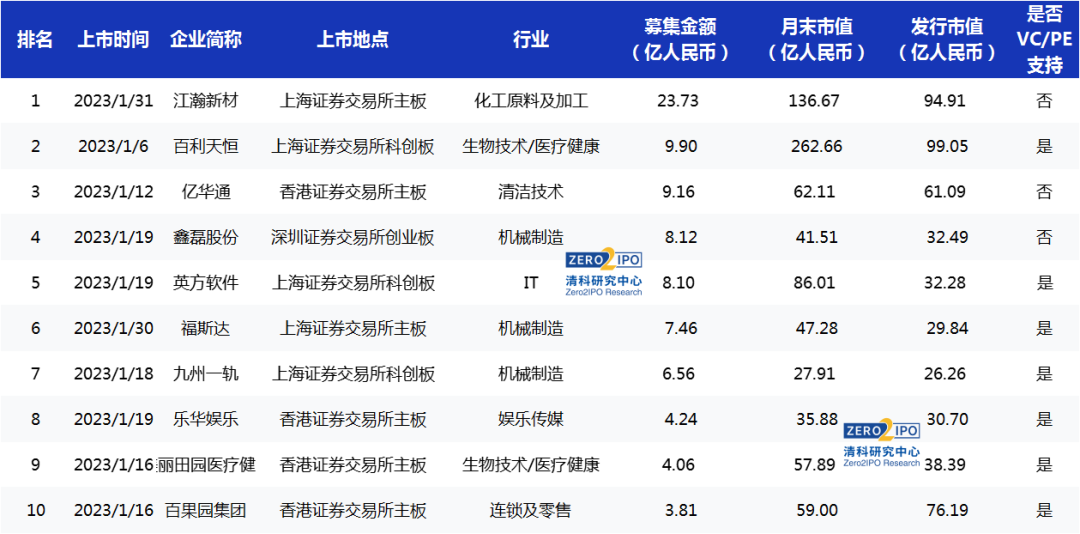
Task: Click the 是否VC/PE支持 column header
Action: (x=1044, y=40)
